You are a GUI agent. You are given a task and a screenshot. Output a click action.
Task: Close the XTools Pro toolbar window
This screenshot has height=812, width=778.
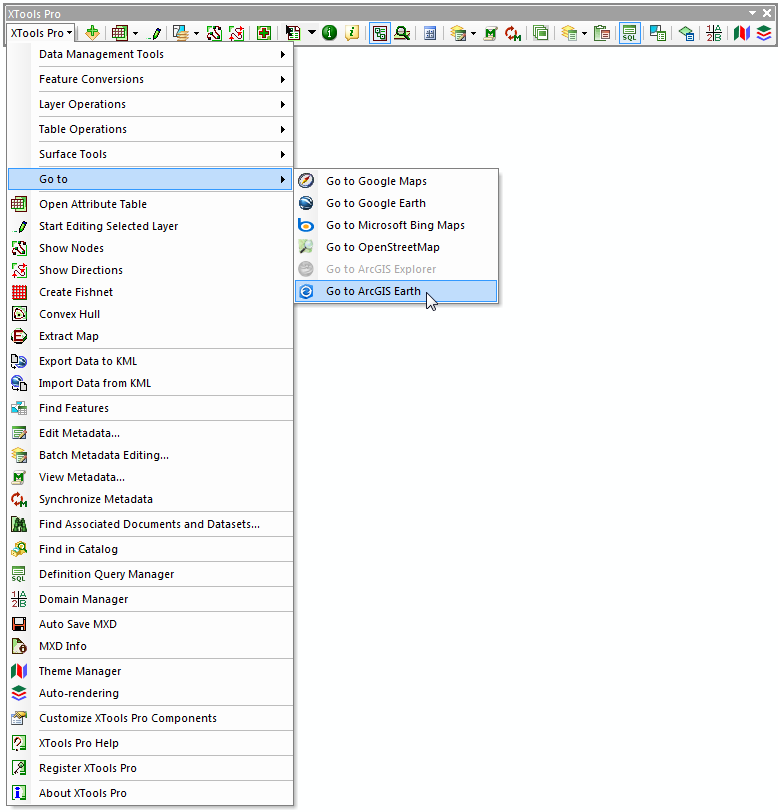click(767, 13)
